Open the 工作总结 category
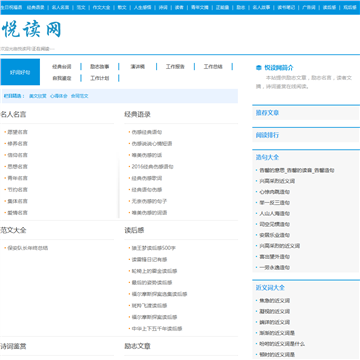 [213, 67]
